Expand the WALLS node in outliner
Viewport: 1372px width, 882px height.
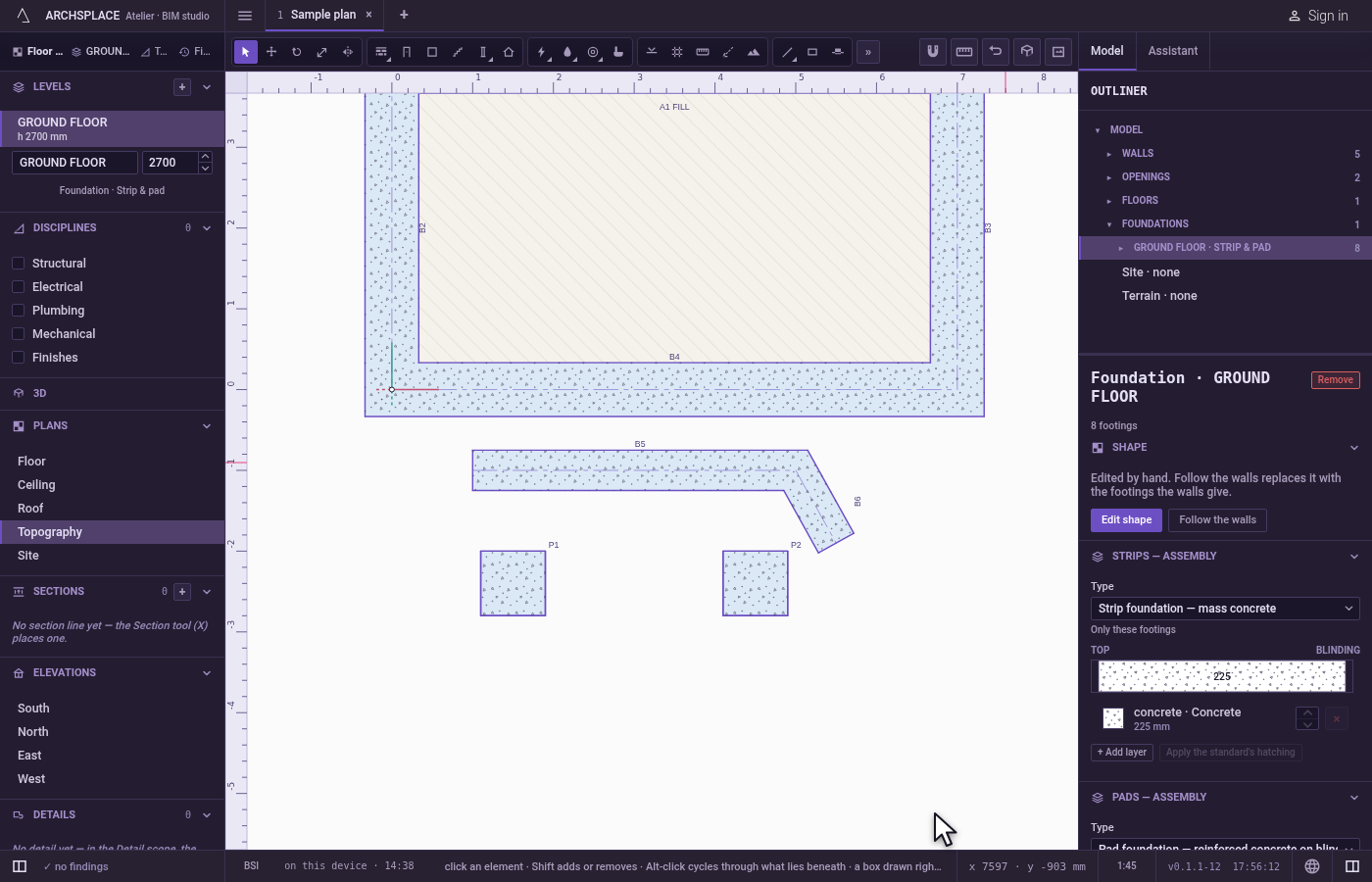[1109, 154]
